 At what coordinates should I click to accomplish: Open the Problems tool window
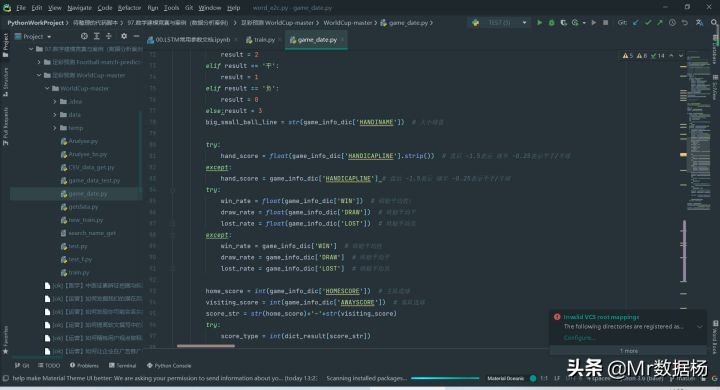click(x=84, y=366)
